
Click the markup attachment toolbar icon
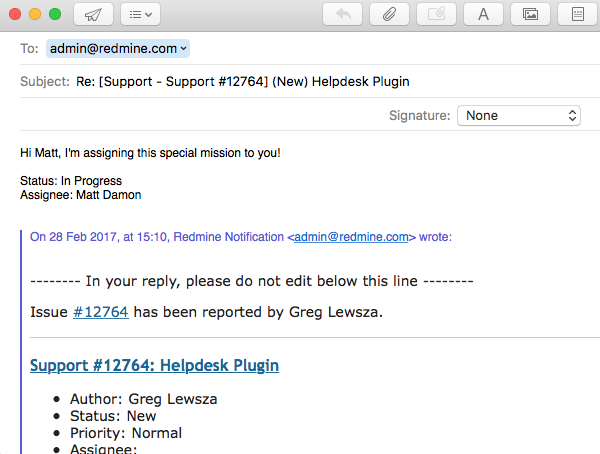[436, 14]
